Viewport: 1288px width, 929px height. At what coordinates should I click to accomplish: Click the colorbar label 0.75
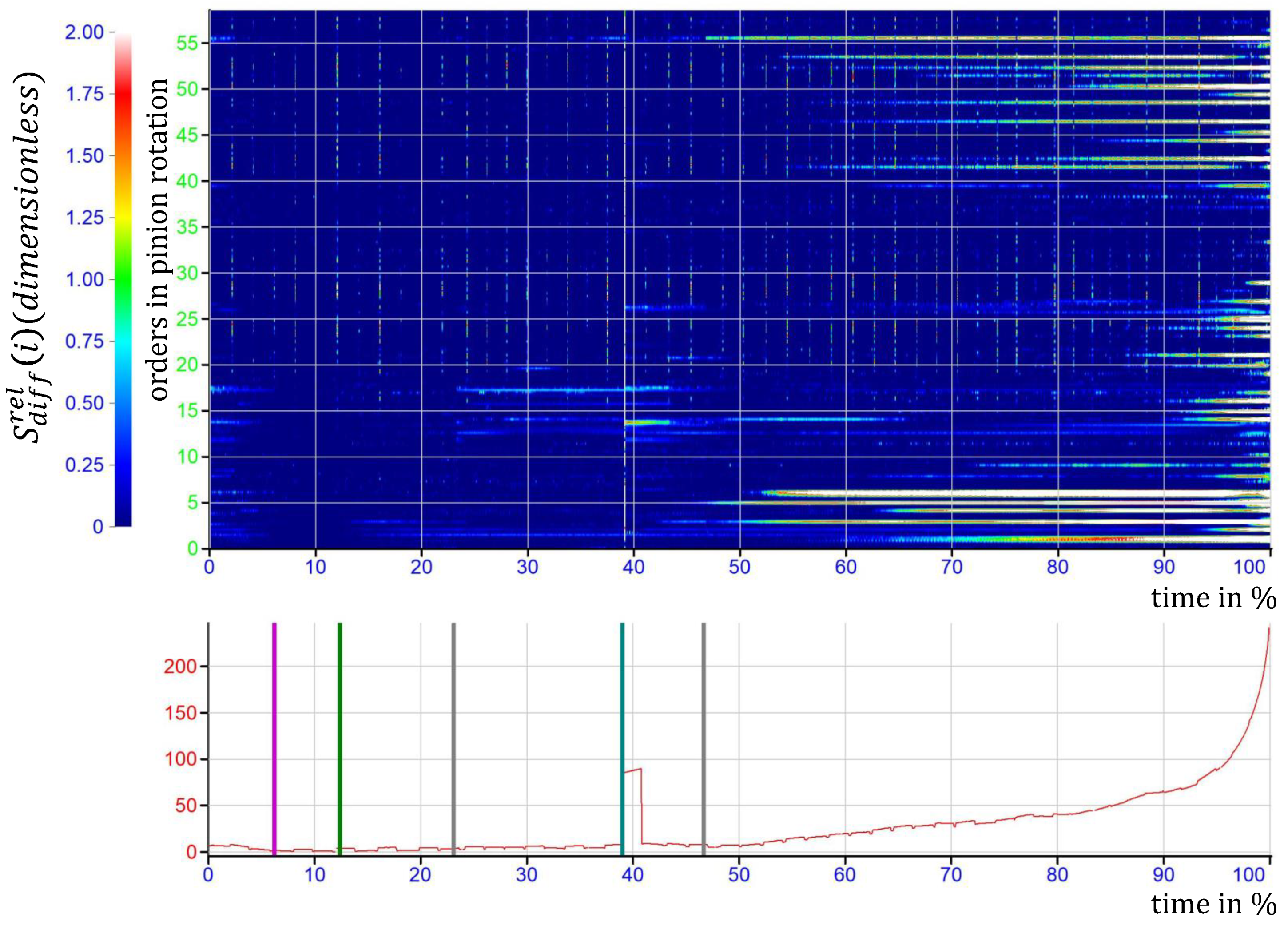tap(84, 341)
